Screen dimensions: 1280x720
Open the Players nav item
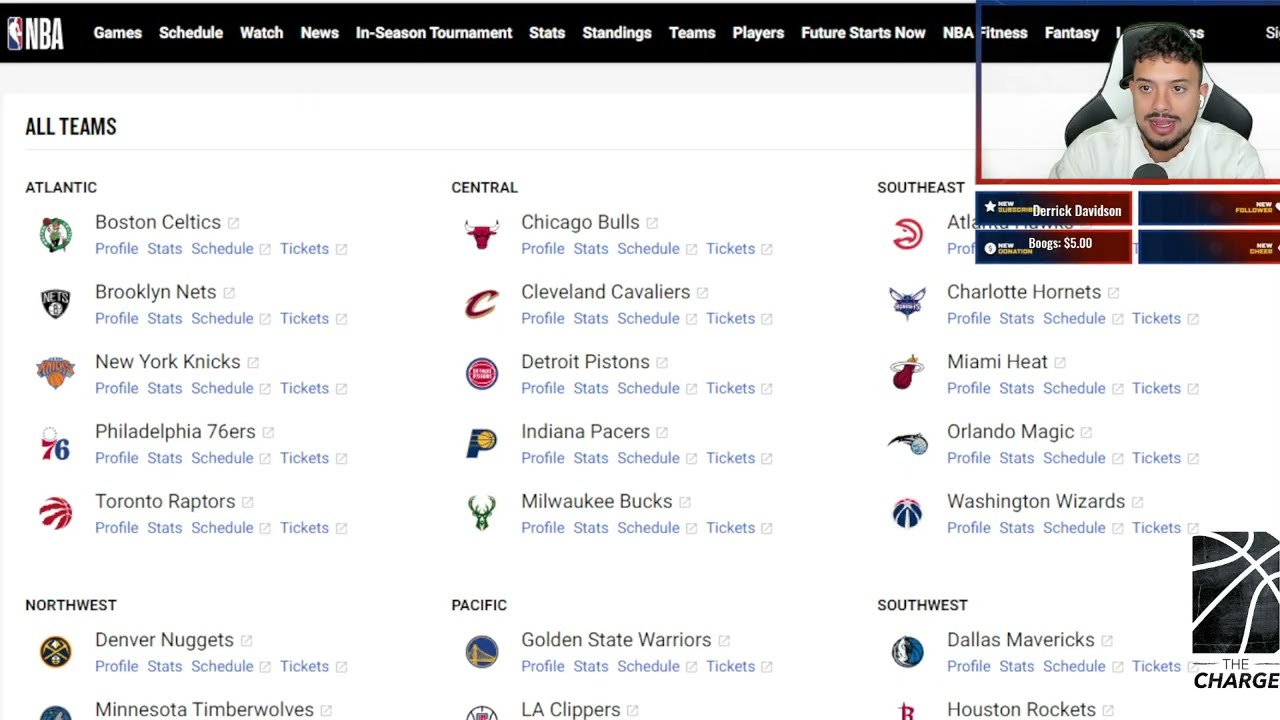point(758,33)
